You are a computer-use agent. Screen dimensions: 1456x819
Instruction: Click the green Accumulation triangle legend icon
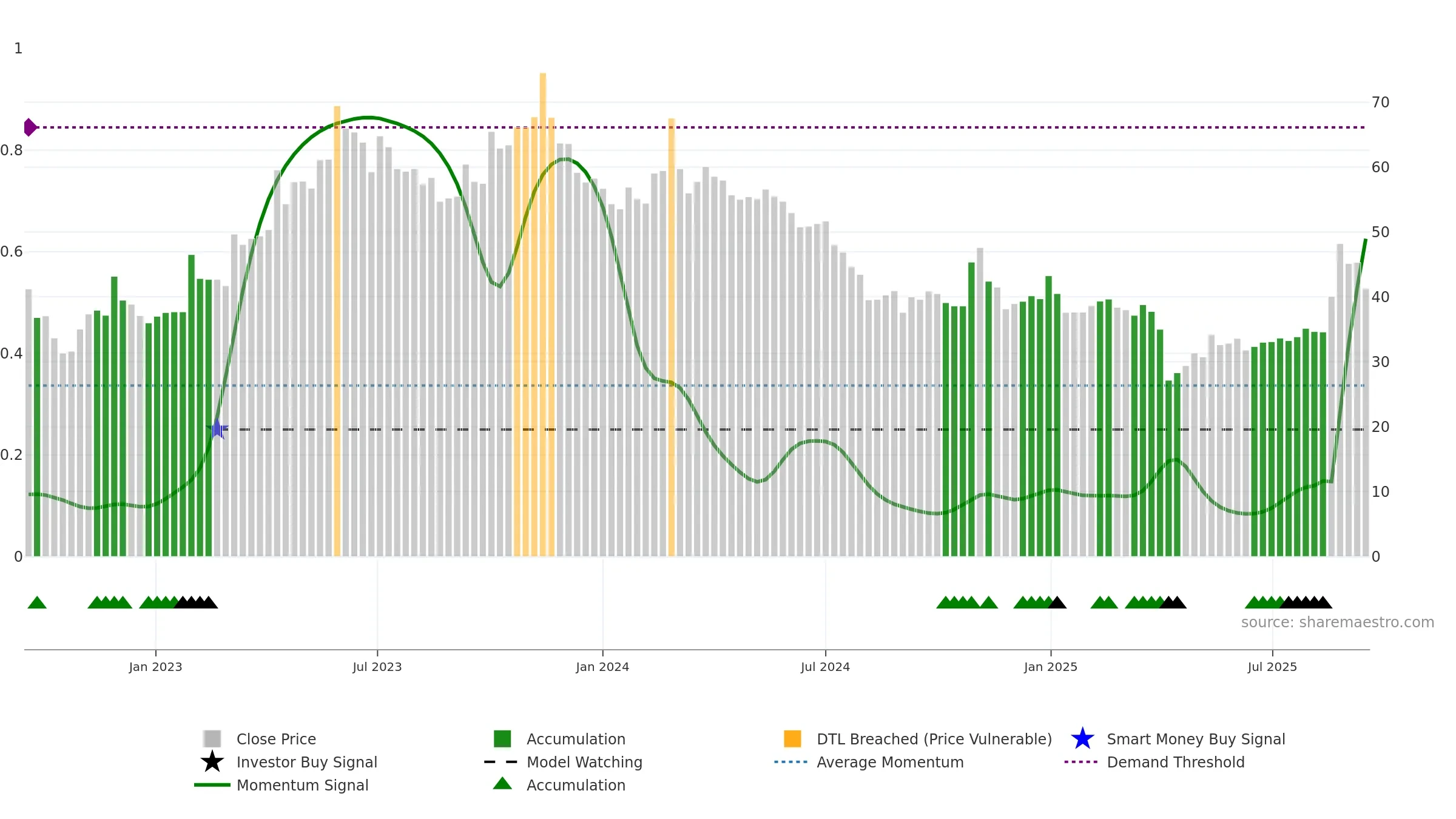tap(502, 784)
